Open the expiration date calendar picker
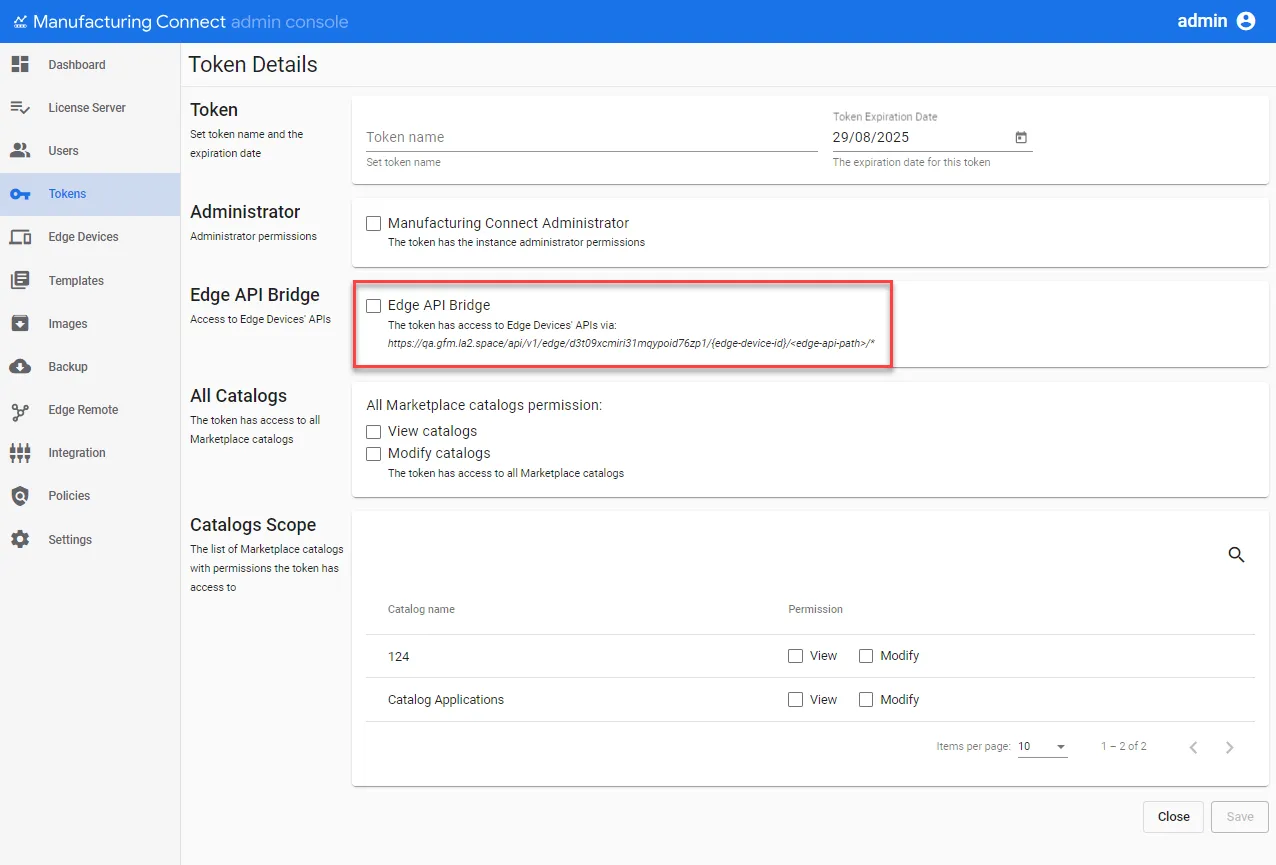This screenshot has width=1276, height=865. (x=1021, y=138)
